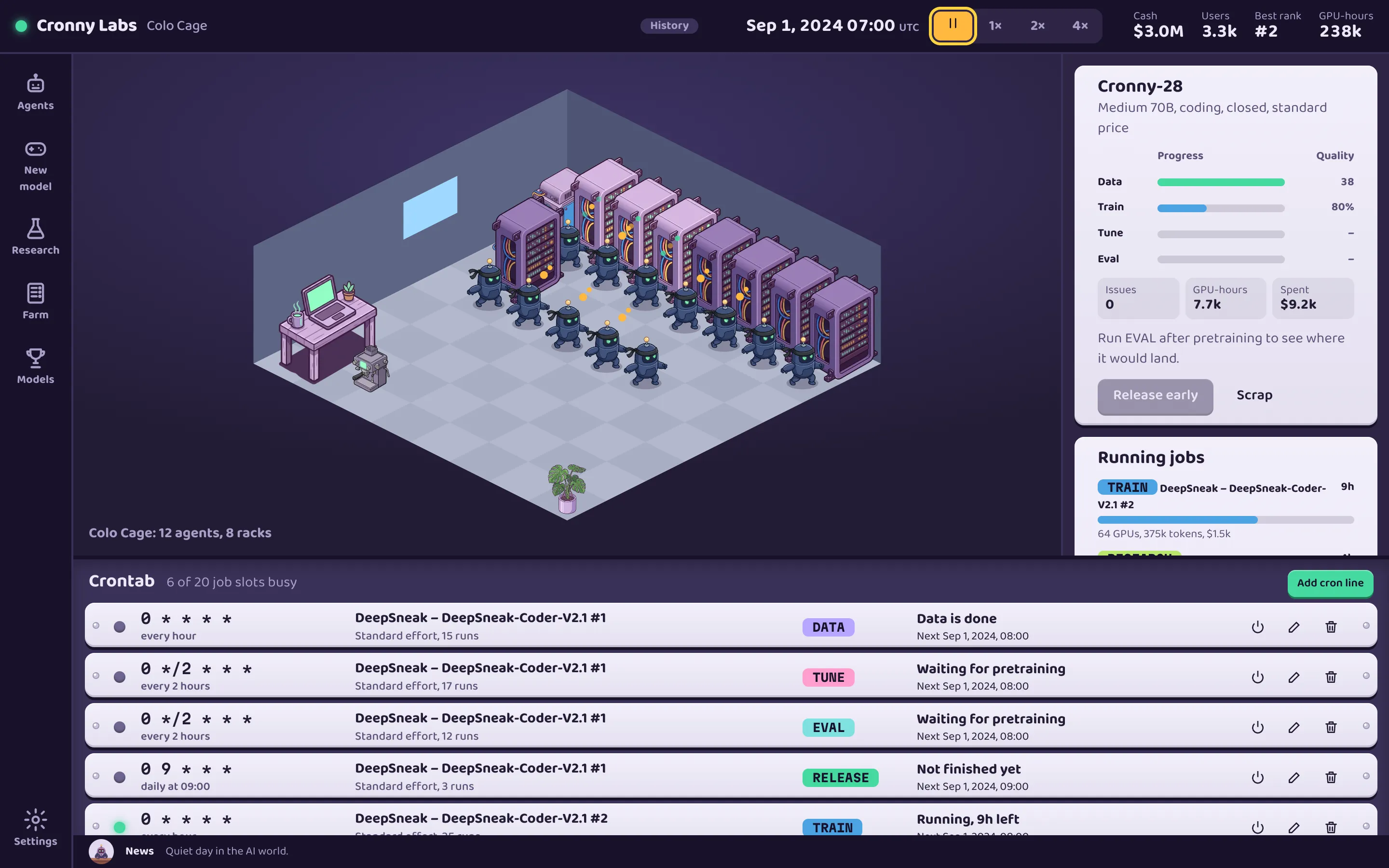Delete the DATA cron line with trash icon
The height and width of the screenshot is (868, 1389).
coord(1331,627)
